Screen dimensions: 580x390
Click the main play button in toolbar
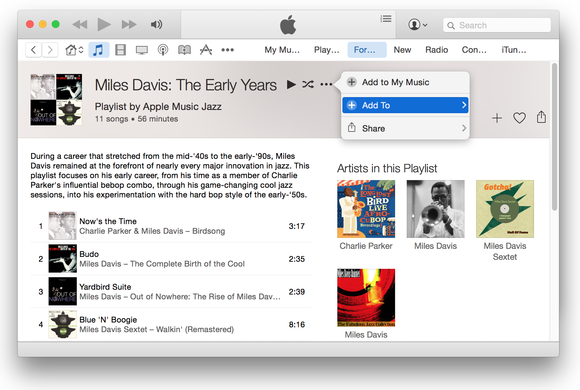tap(104, 24)
